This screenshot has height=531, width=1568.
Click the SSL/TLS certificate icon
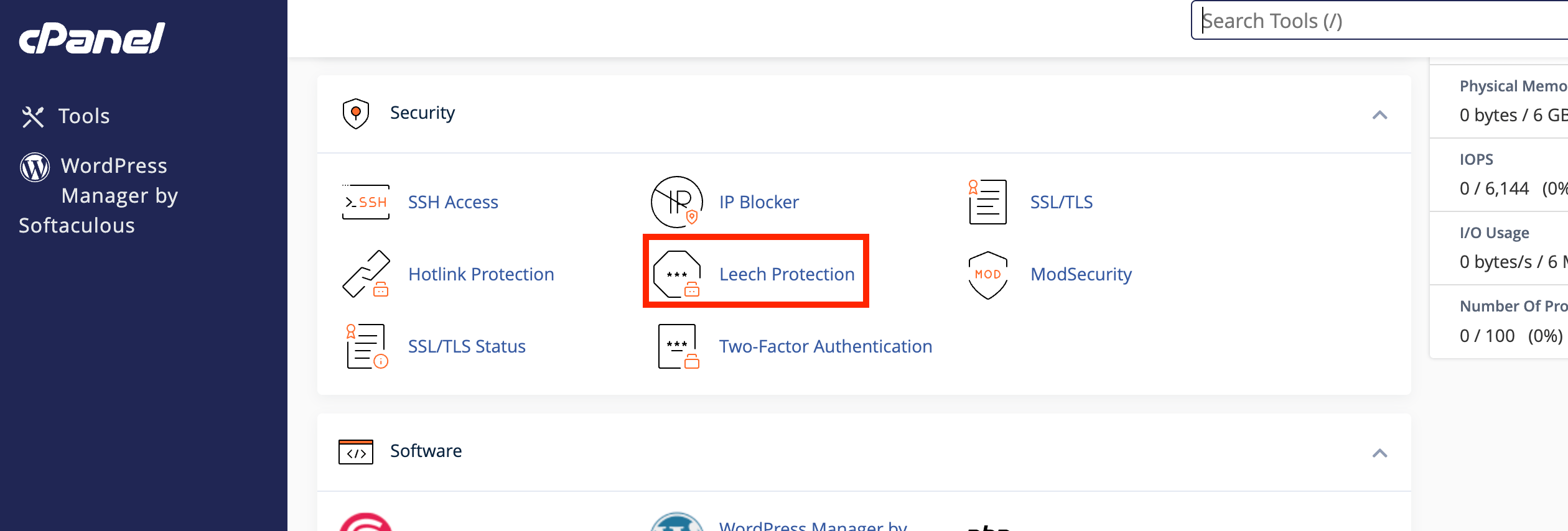click(987, 202)
